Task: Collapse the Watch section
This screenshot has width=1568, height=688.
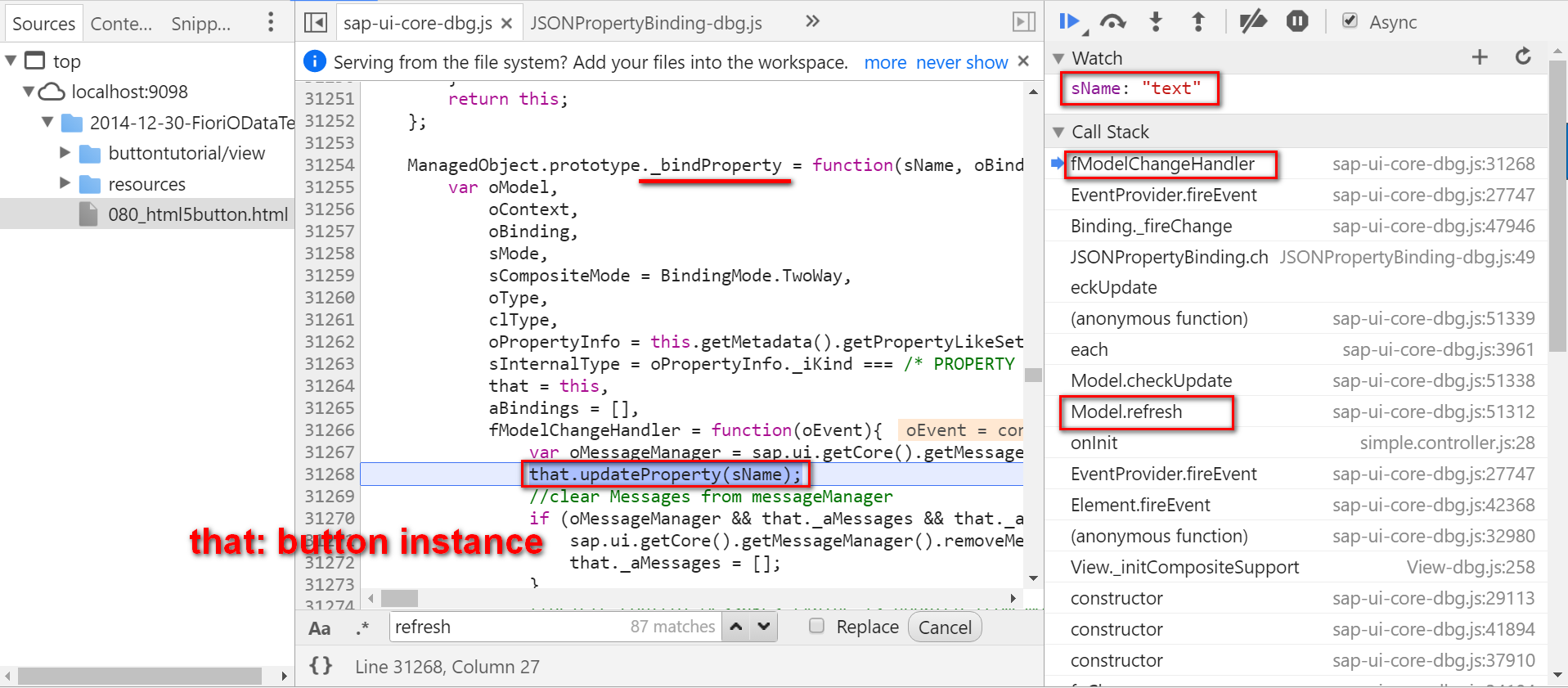Action: pyautogui.click(x=1058, y=58)
